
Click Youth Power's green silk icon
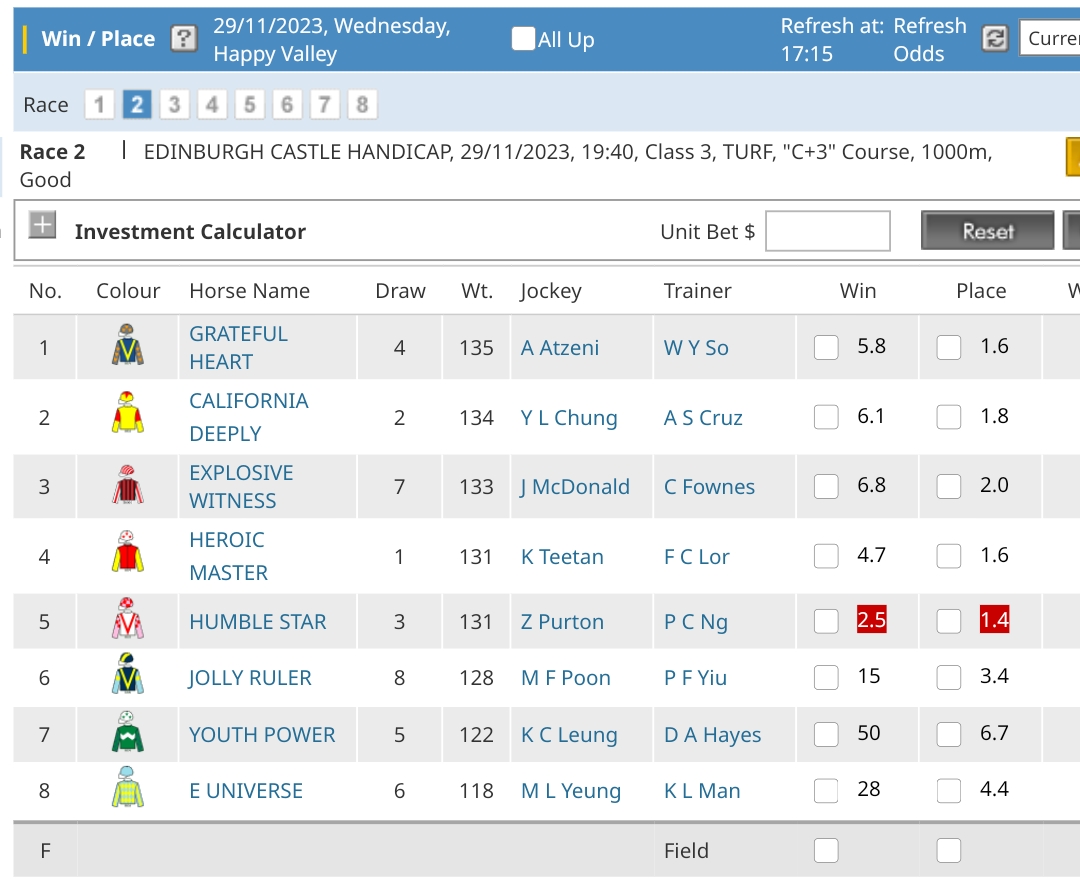(128, 733)
